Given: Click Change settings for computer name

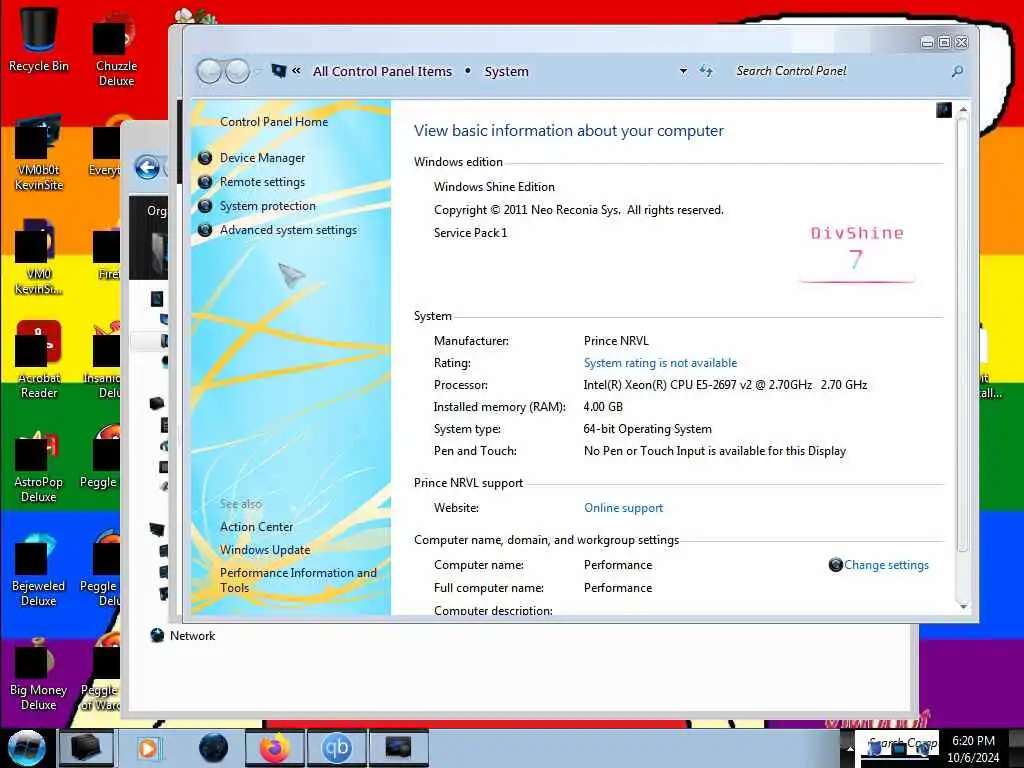Looking at the screenshot, I should point(886,565).
